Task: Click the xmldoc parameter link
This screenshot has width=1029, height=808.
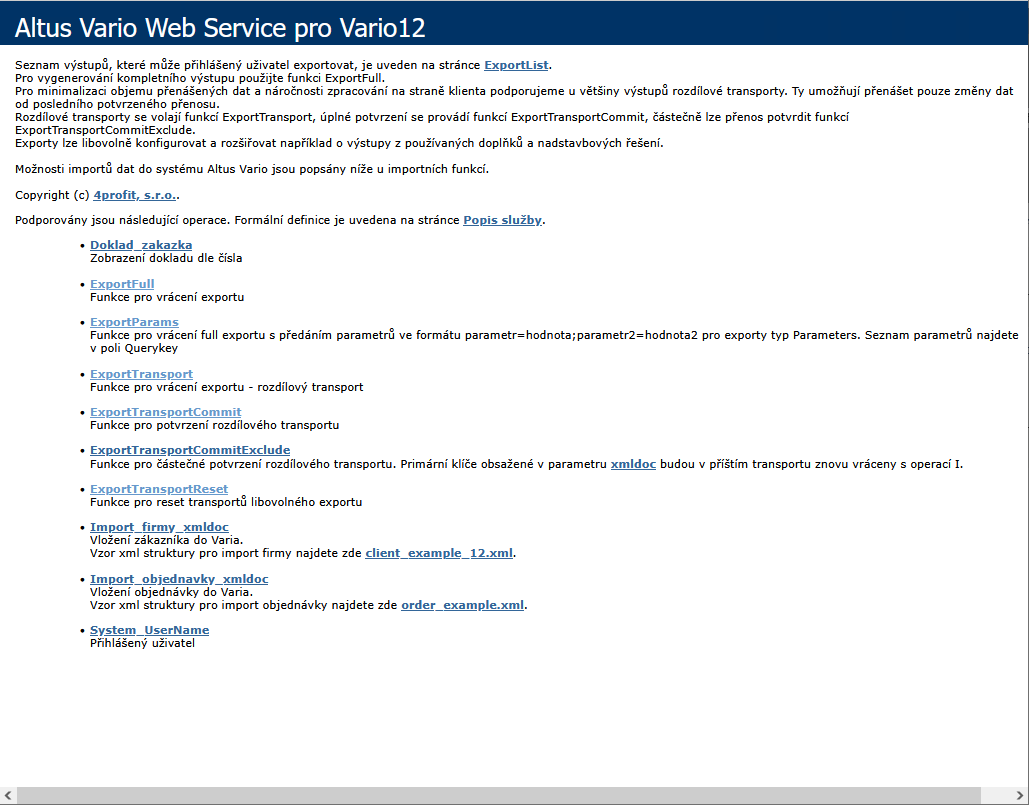Action: (x=633, y=463)
